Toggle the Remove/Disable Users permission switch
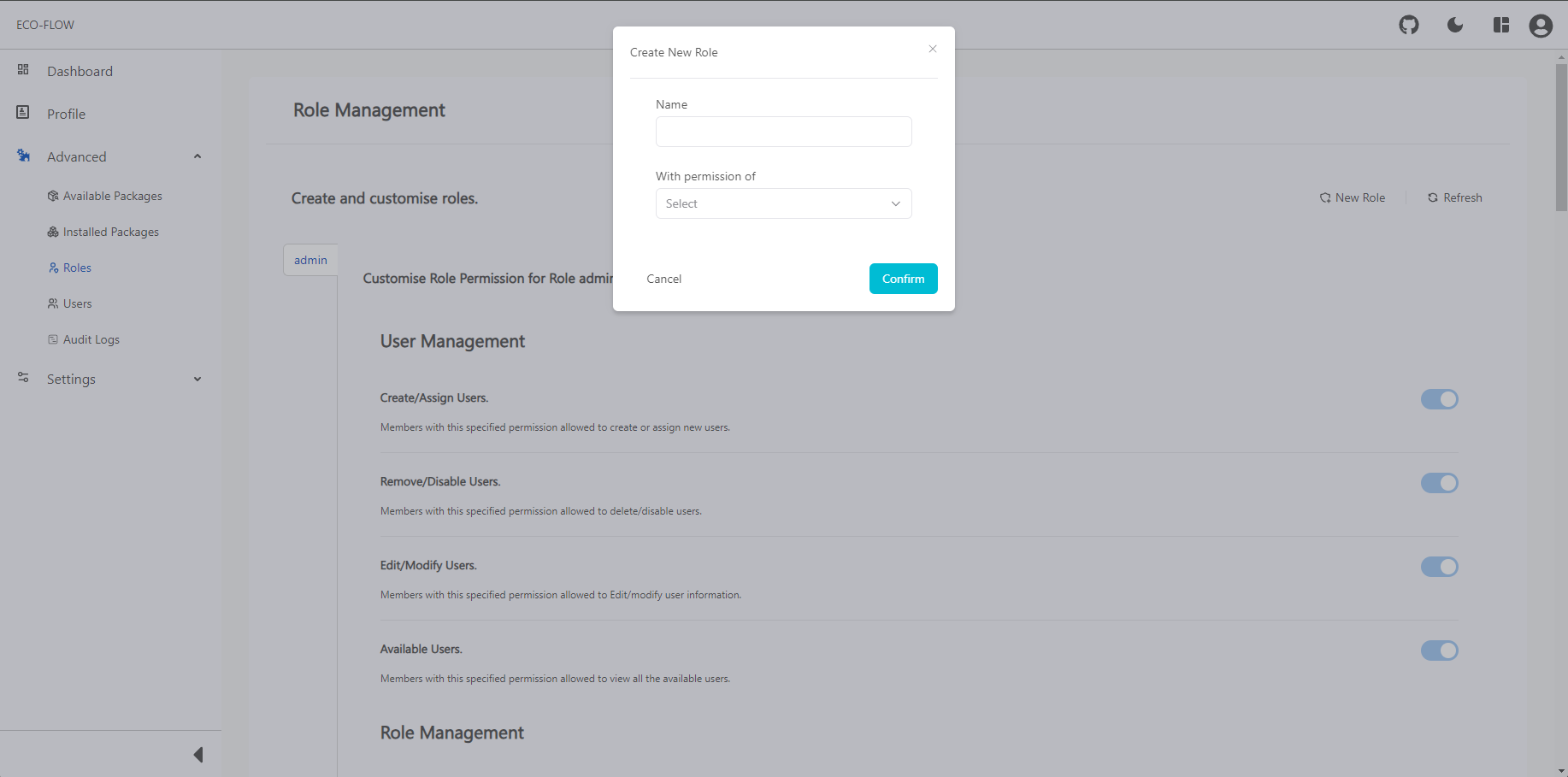The width and height of the screenshot is (1568, 777). pyautogui.click(x=1440, y=483)
